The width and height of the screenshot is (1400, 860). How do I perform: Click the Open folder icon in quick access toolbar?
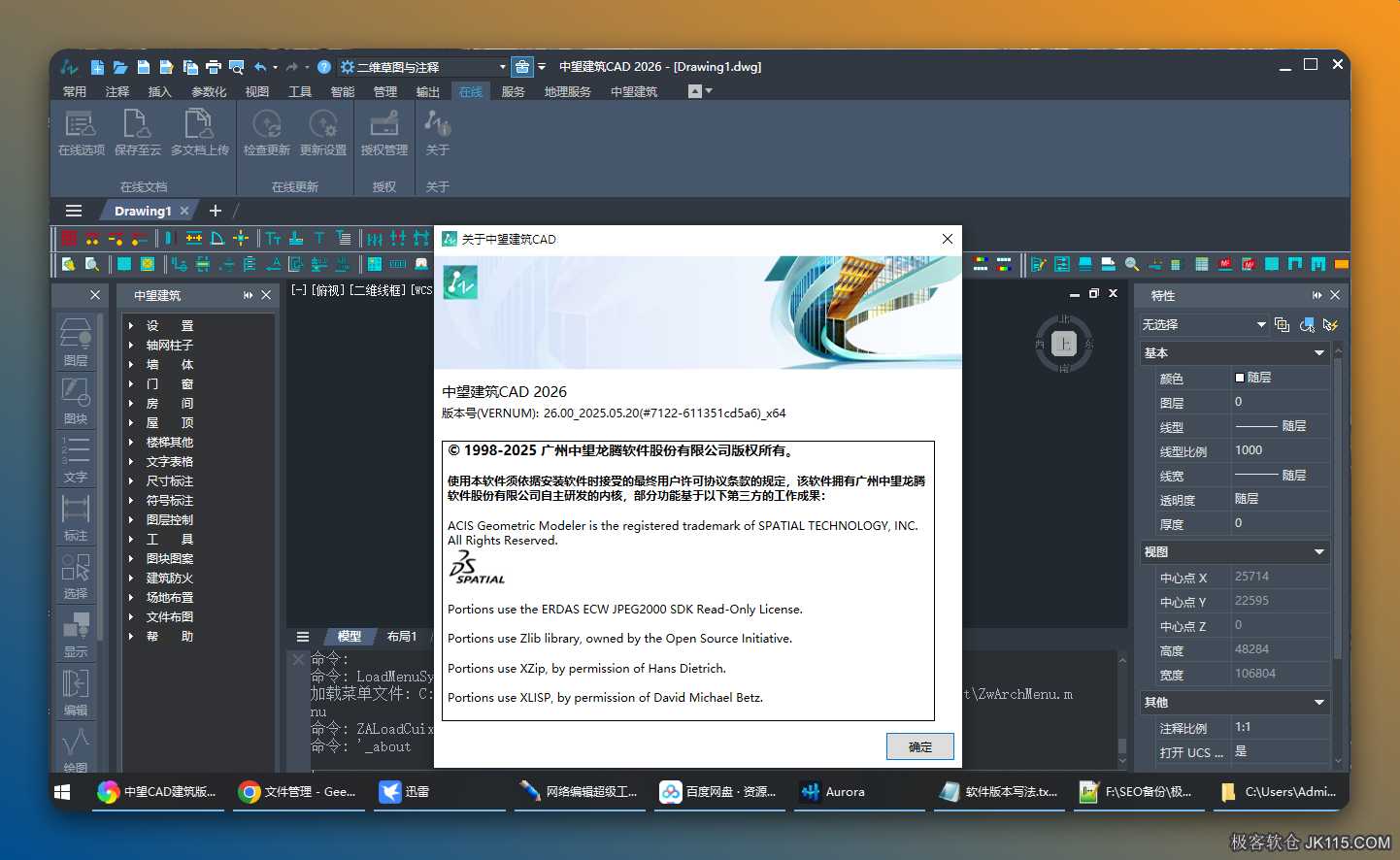[x=120, y=67]
